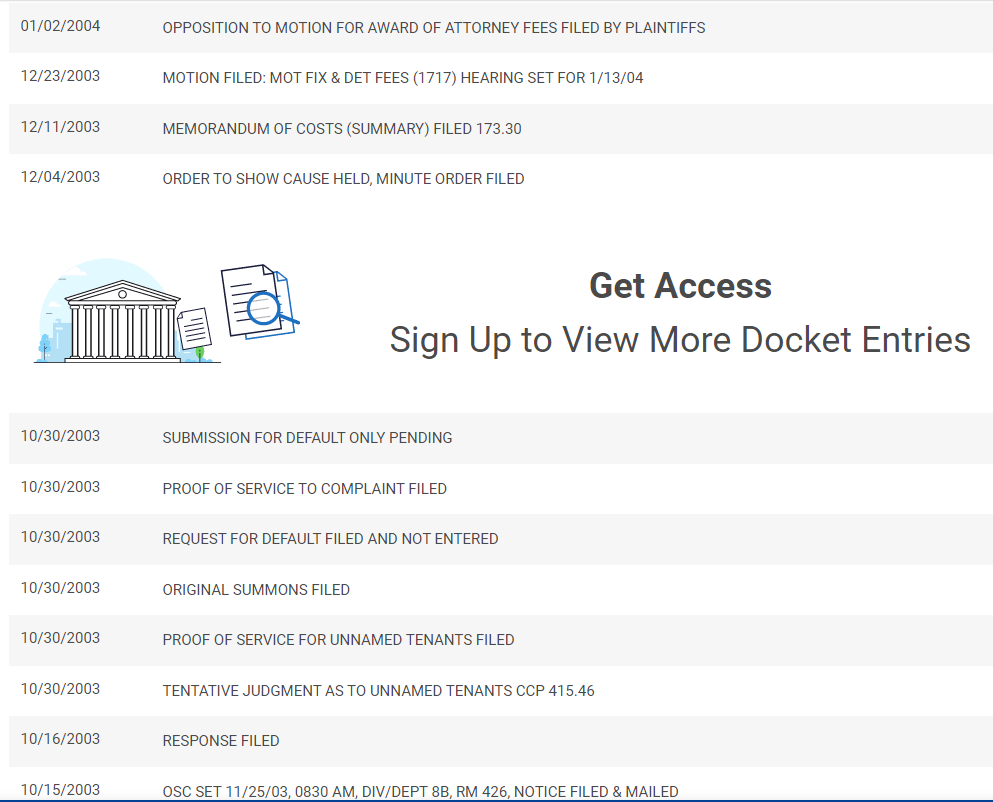Select Tentative Judgment as to Unnamed Tenants entry
Screen dimensions: 993x802
tap(378, 691)
